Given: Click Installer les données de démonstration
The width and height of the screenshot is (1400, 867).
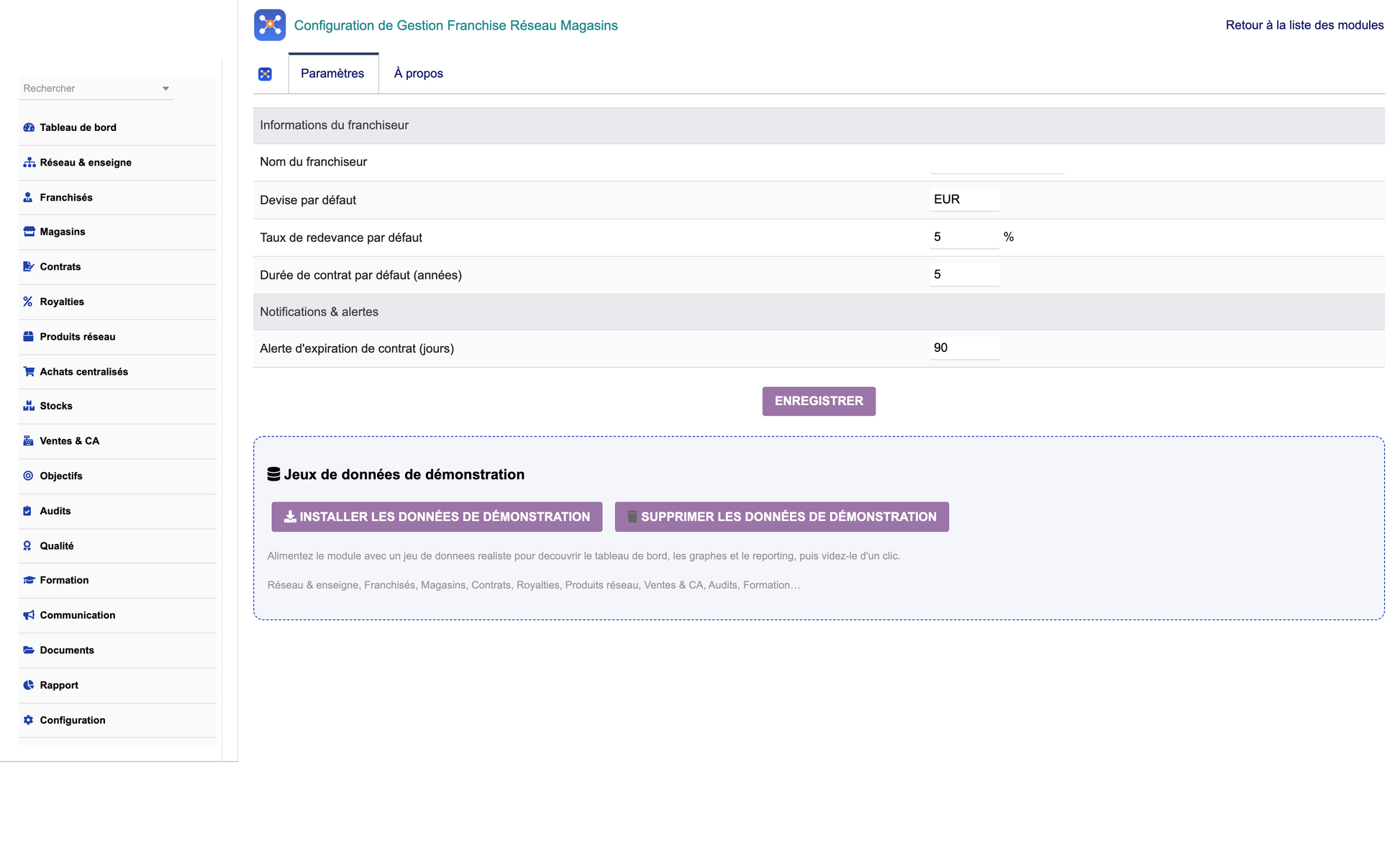Looking at the screenshot, I should coord(437,517).
